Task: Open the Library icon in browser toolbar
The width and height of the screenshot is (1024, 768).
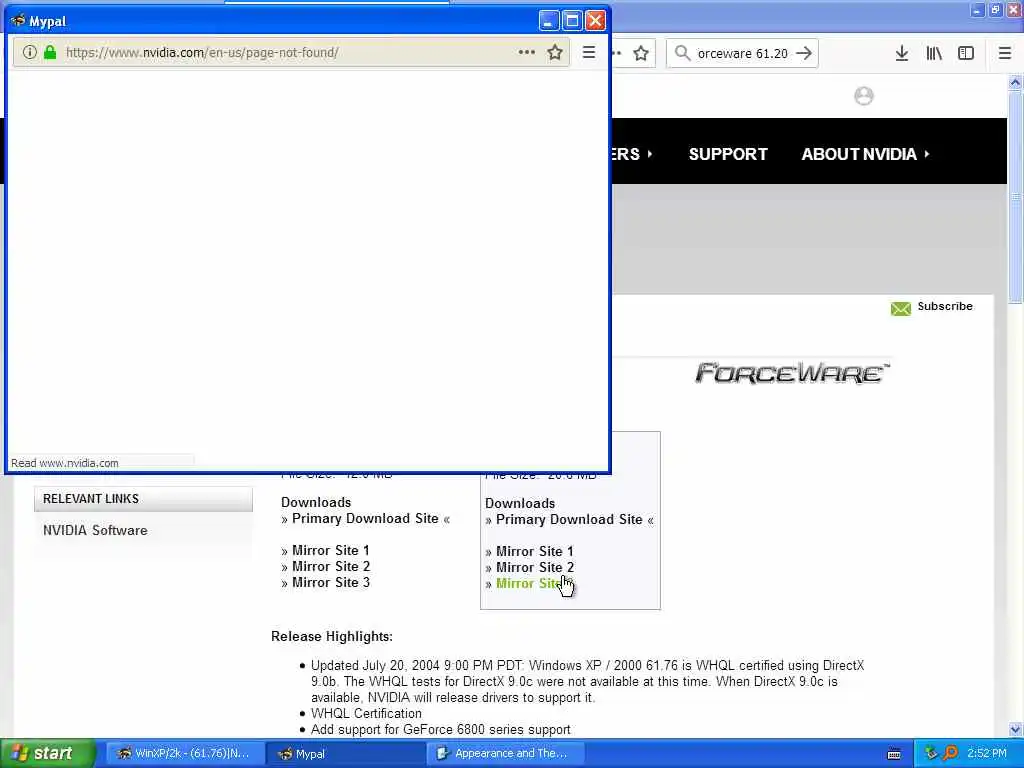Action: point(934,54)
